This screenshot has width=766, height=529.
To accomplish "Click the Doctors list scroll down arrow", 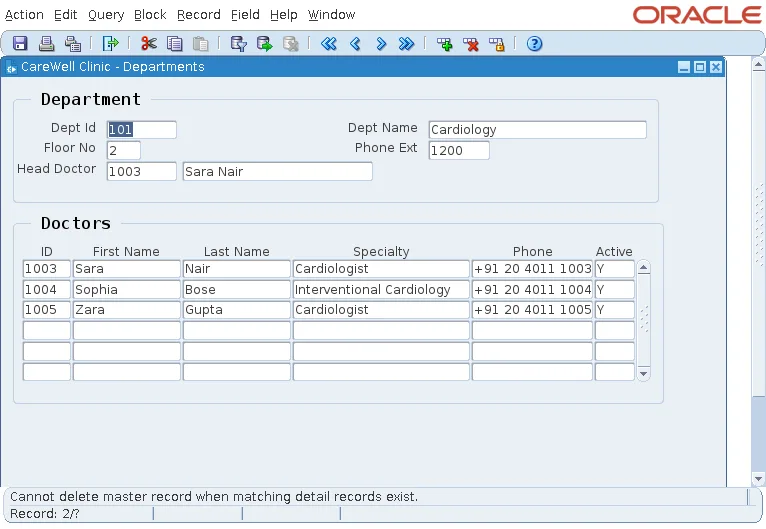I will pos(643,374).
